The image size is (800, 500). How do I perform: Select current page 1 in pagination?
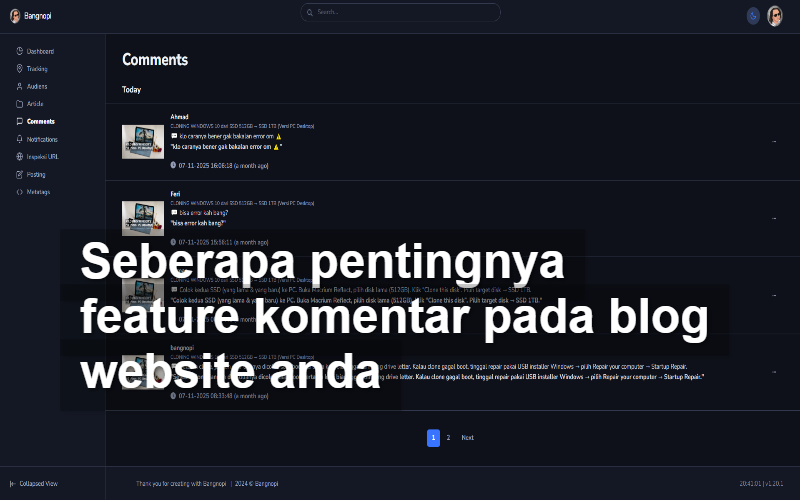point(433,437)
